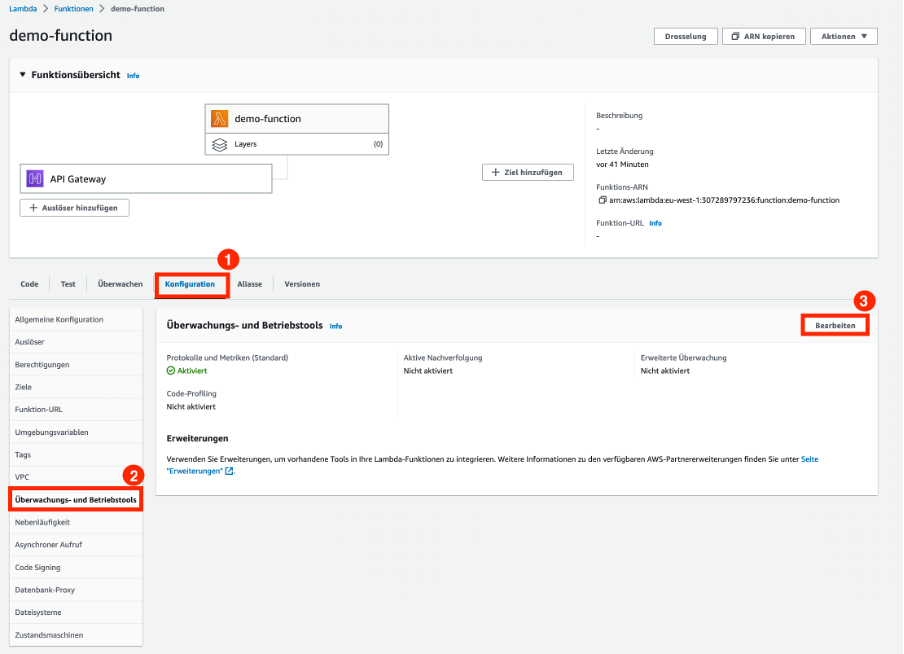The image size is (904, 654).
Task: Click the demo-function box in the diagram
Action: [x=297, y=119]
